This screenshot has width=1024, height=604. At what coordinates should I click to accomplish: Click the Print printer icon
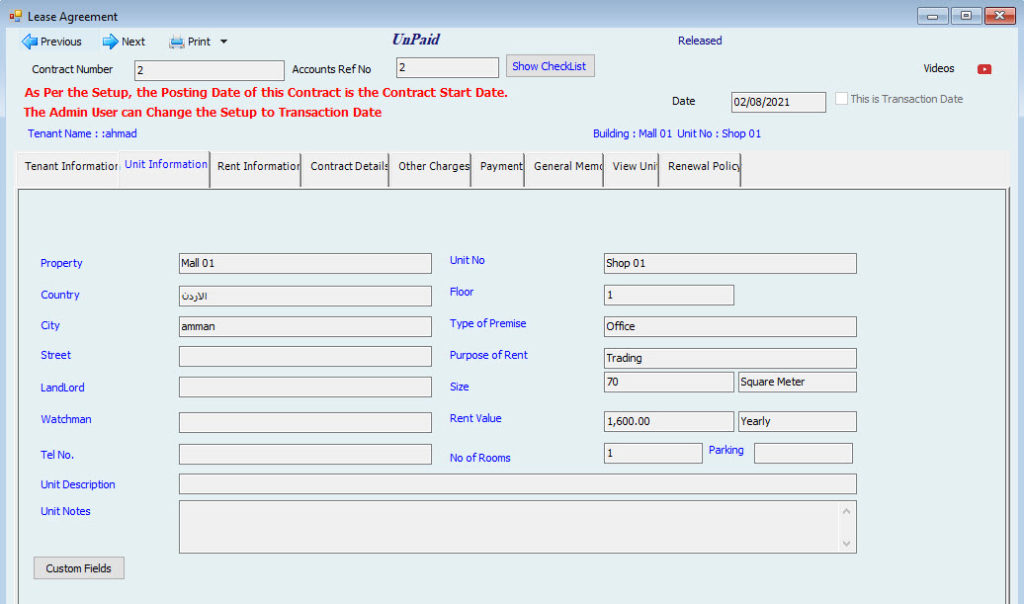point(177,42)
